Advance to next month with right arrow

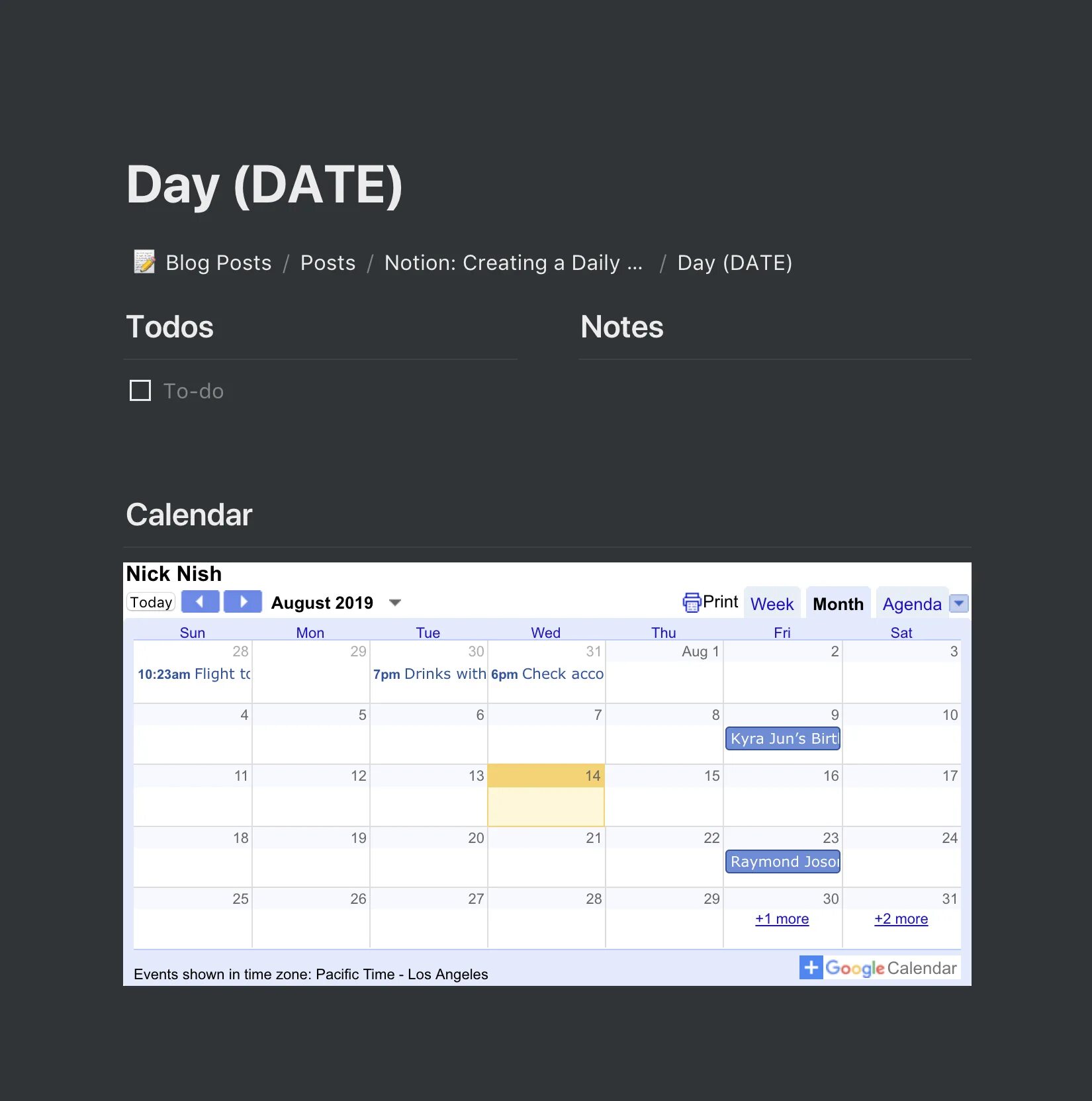(243, 601)
